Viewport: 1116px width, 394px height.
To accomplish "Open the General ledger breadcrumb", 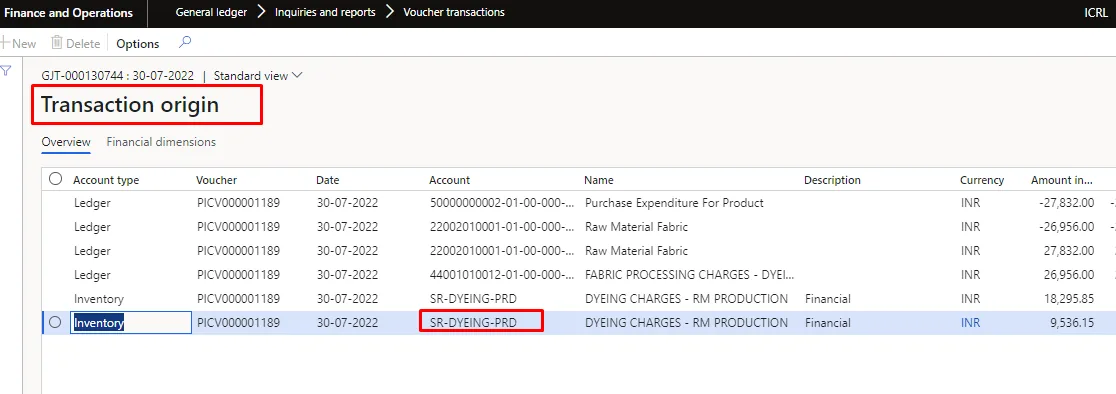I will click(211, 12).
